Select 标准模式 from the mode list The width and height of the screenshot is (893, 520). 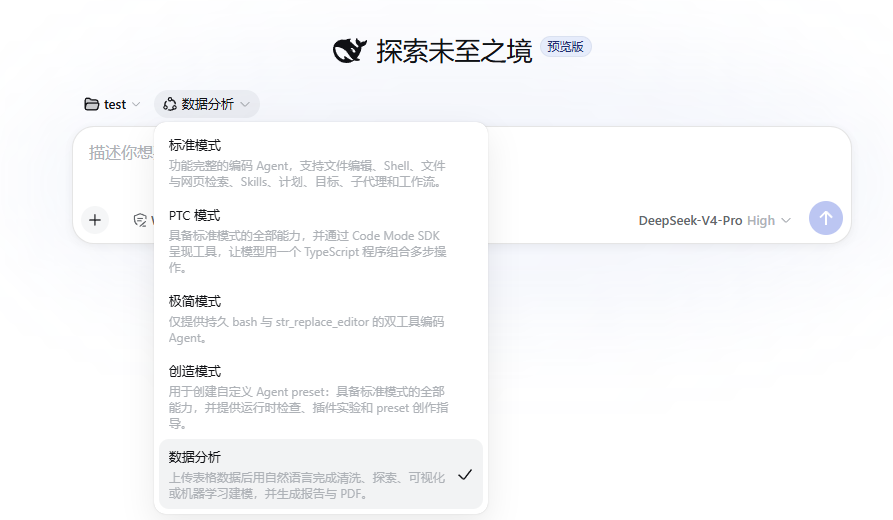321,163
